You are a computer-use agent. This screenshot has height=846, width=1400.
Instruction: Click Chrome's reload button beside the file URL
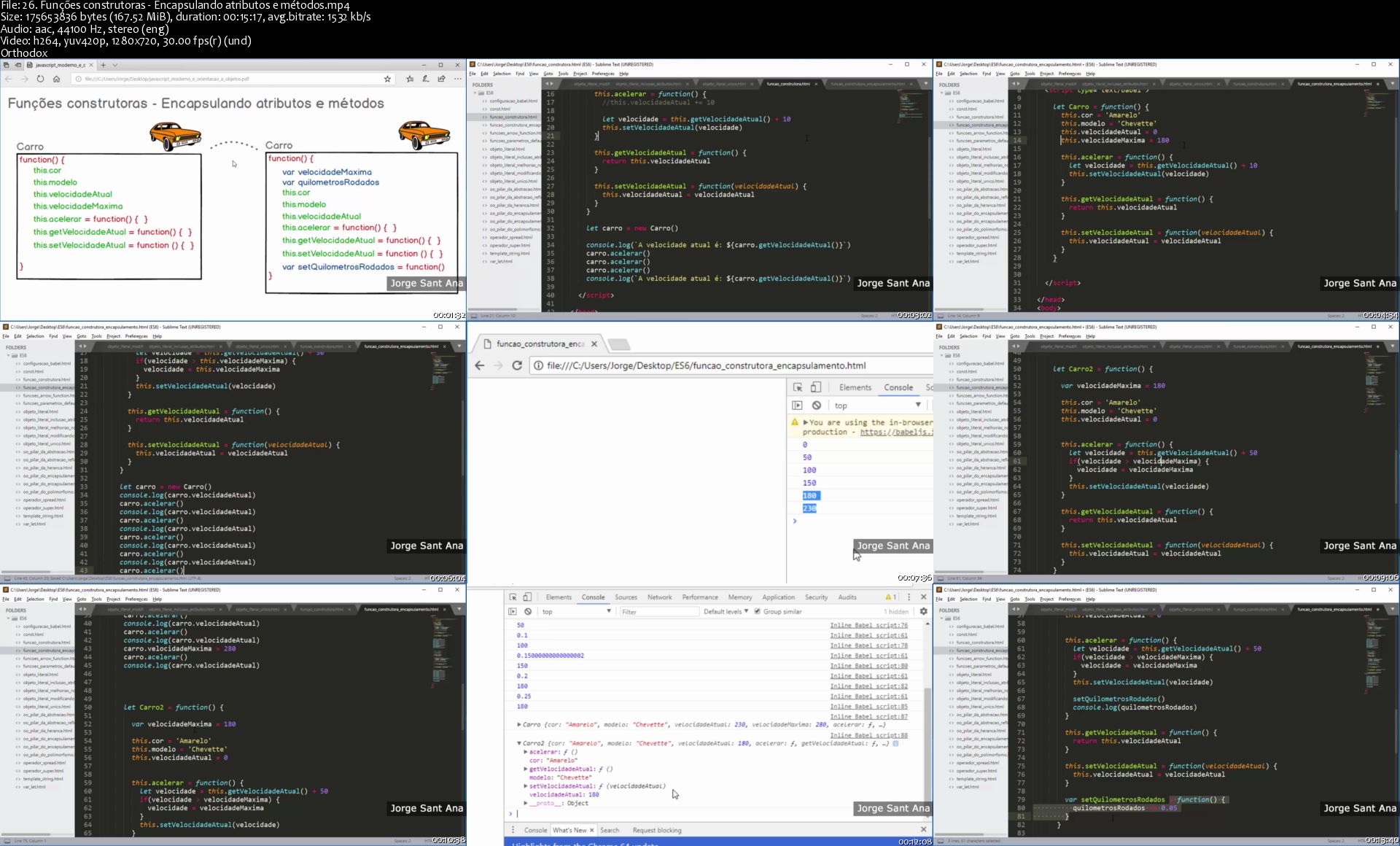click(x=517, y=365)
